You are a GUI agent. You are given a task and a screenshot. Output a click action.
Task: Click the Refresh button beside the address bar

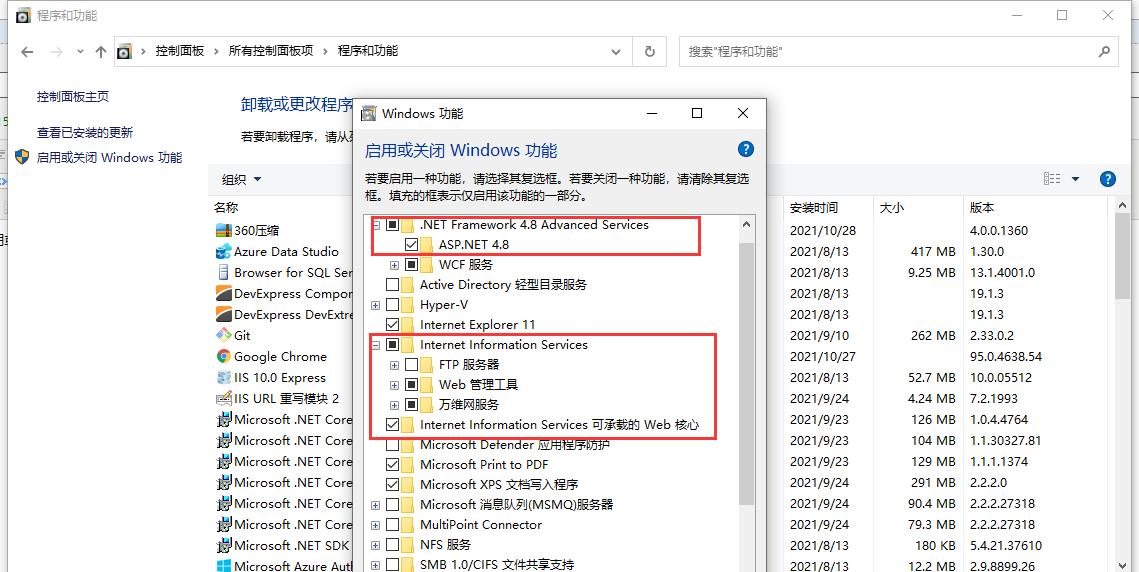(650, 52)
